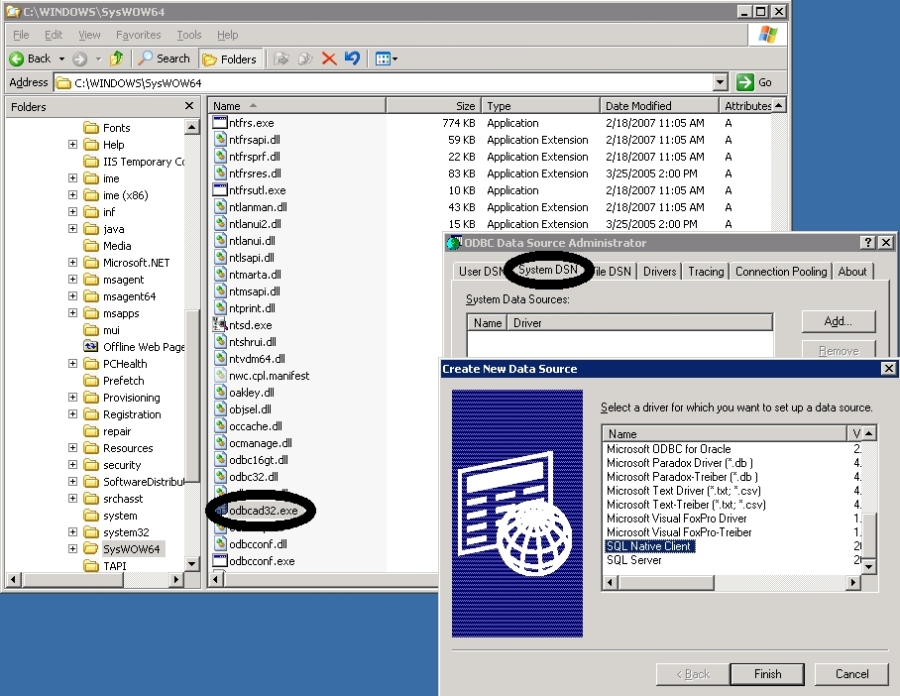Open the Address bar dropdown arrow
900x696 pixels.
[x=720, y=82]
